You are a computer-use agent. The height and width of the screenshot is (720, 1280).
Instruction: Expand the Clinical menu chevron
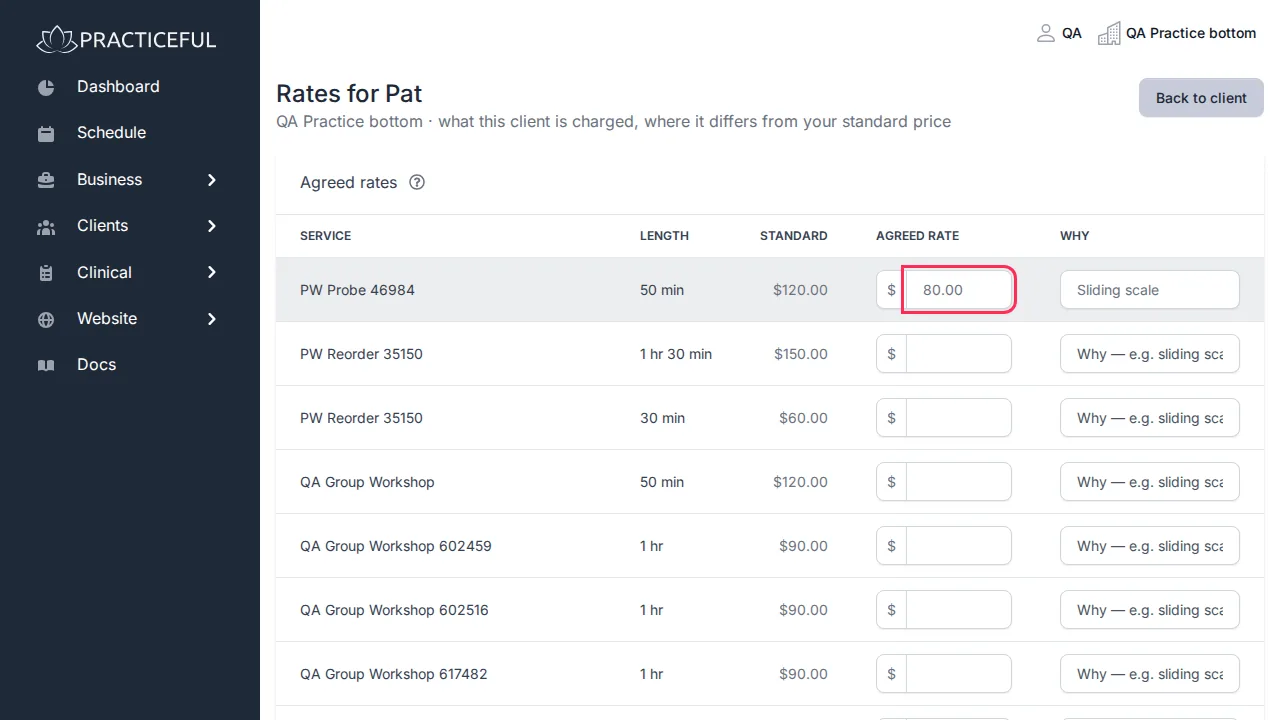point(212,272)
